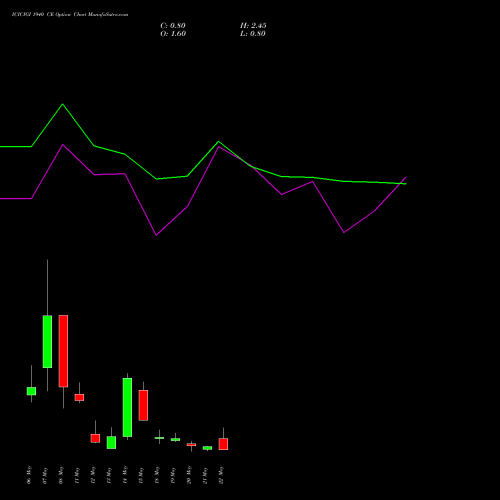Click the '07 May' axis label
The height and width of the screenshot is (500, 500).
click(45, 475)
